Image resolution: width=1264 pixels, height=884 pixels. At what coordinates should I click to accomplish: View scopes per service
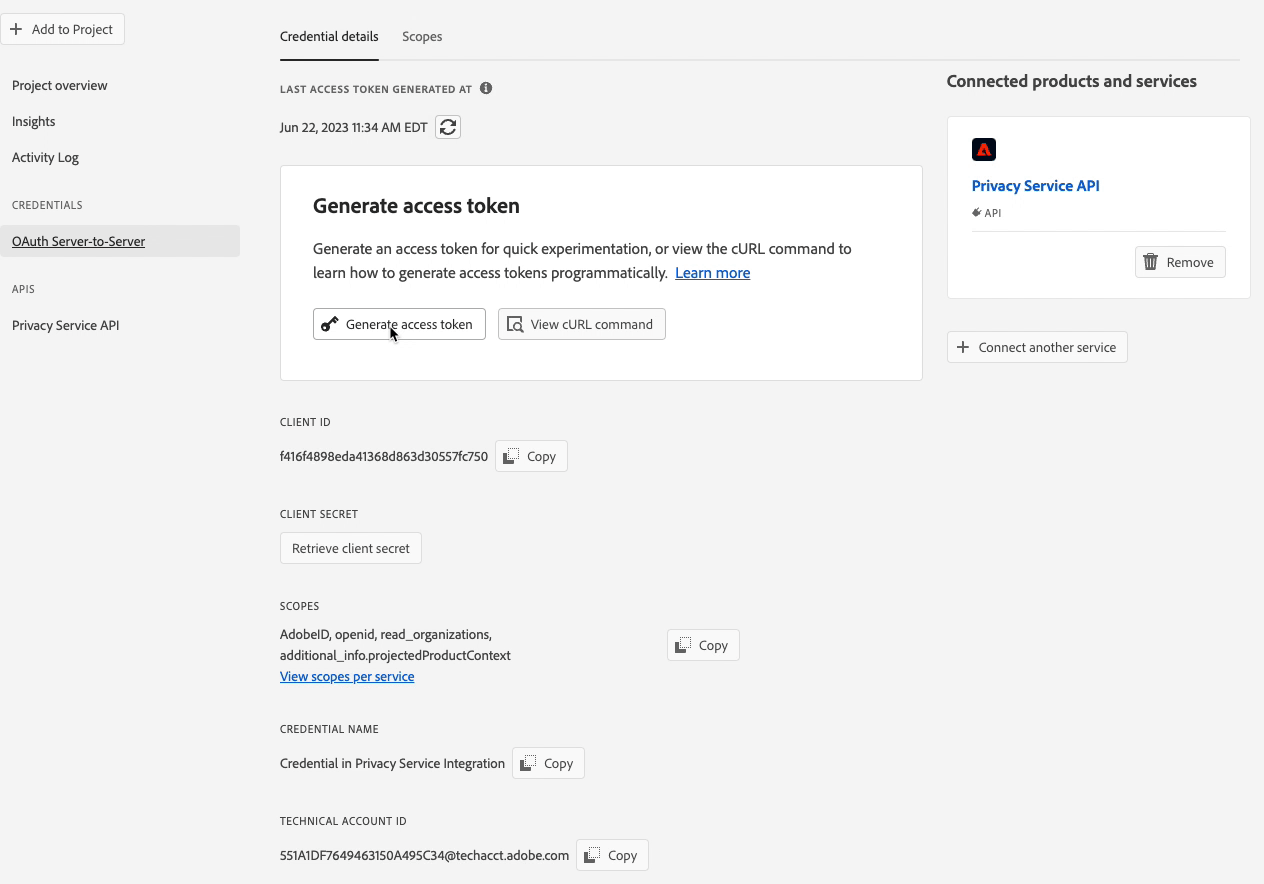[347, 676]
